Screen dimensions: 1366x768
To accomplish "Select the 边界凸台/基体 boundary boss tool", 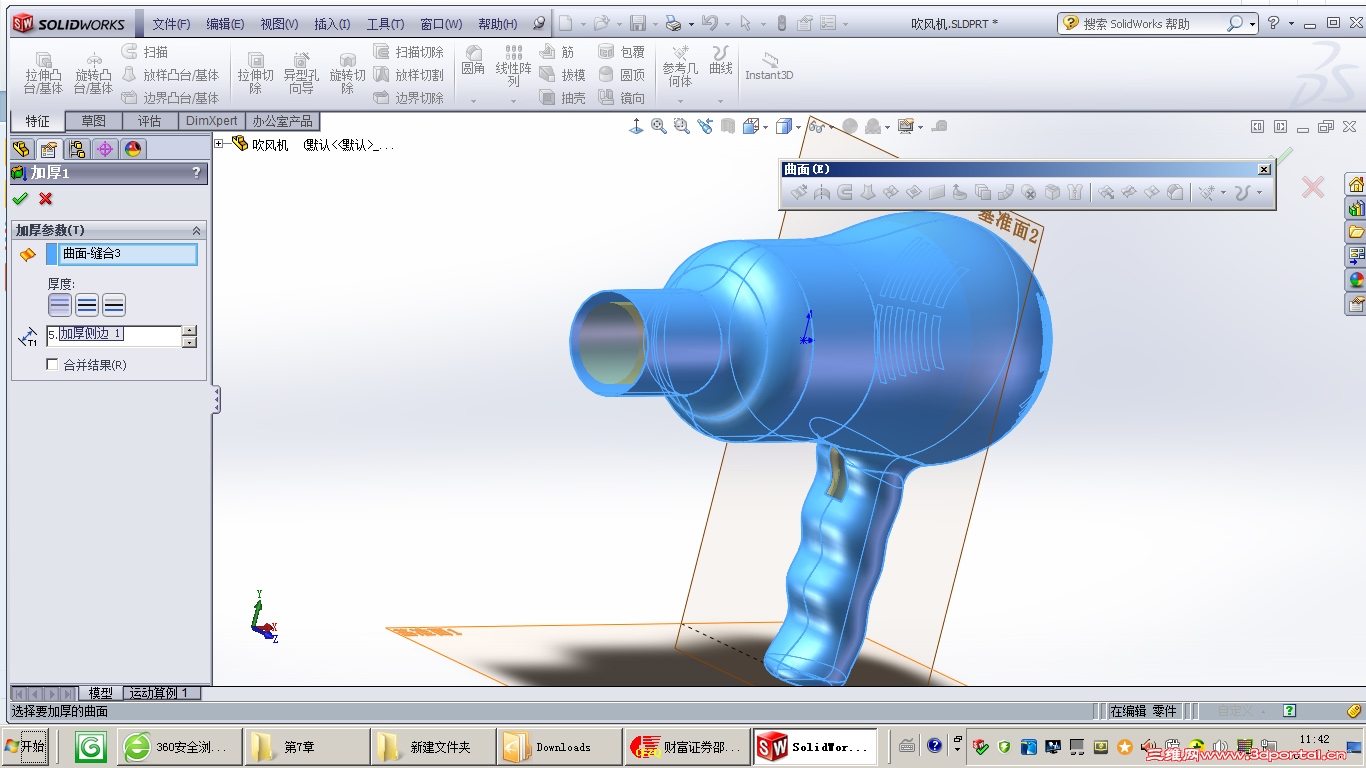I will pyautogui.click(x=170, y=98).
